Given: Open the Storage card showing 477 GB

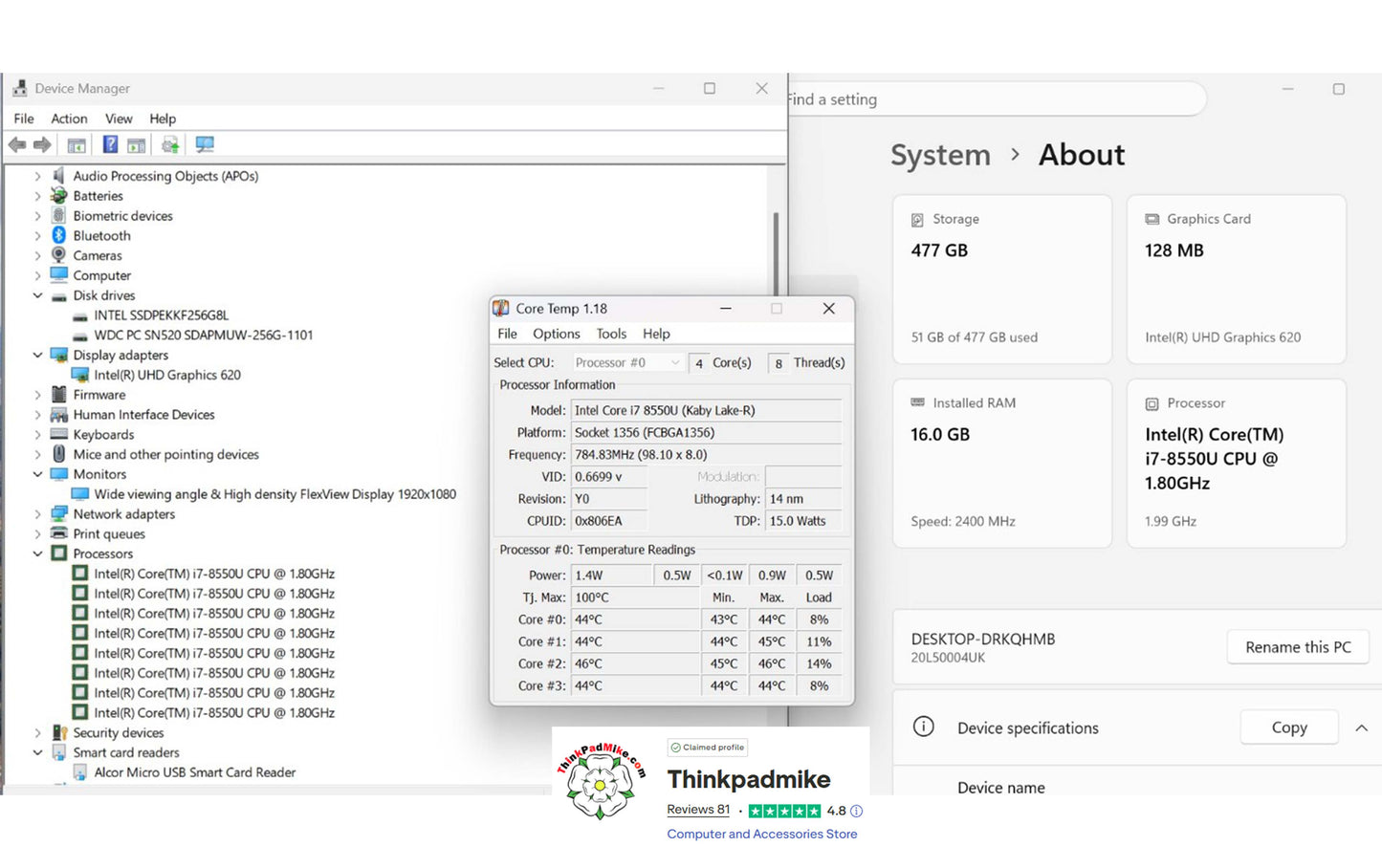Looking at the screenshot, I should [1002, 279].
